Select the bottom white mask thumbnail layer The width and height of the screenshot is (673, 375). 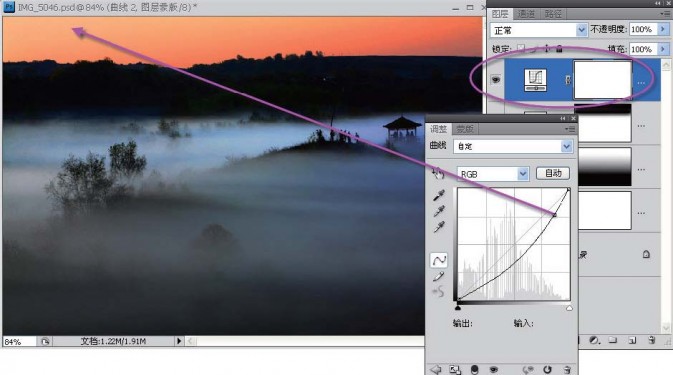[x=605, y=211]
